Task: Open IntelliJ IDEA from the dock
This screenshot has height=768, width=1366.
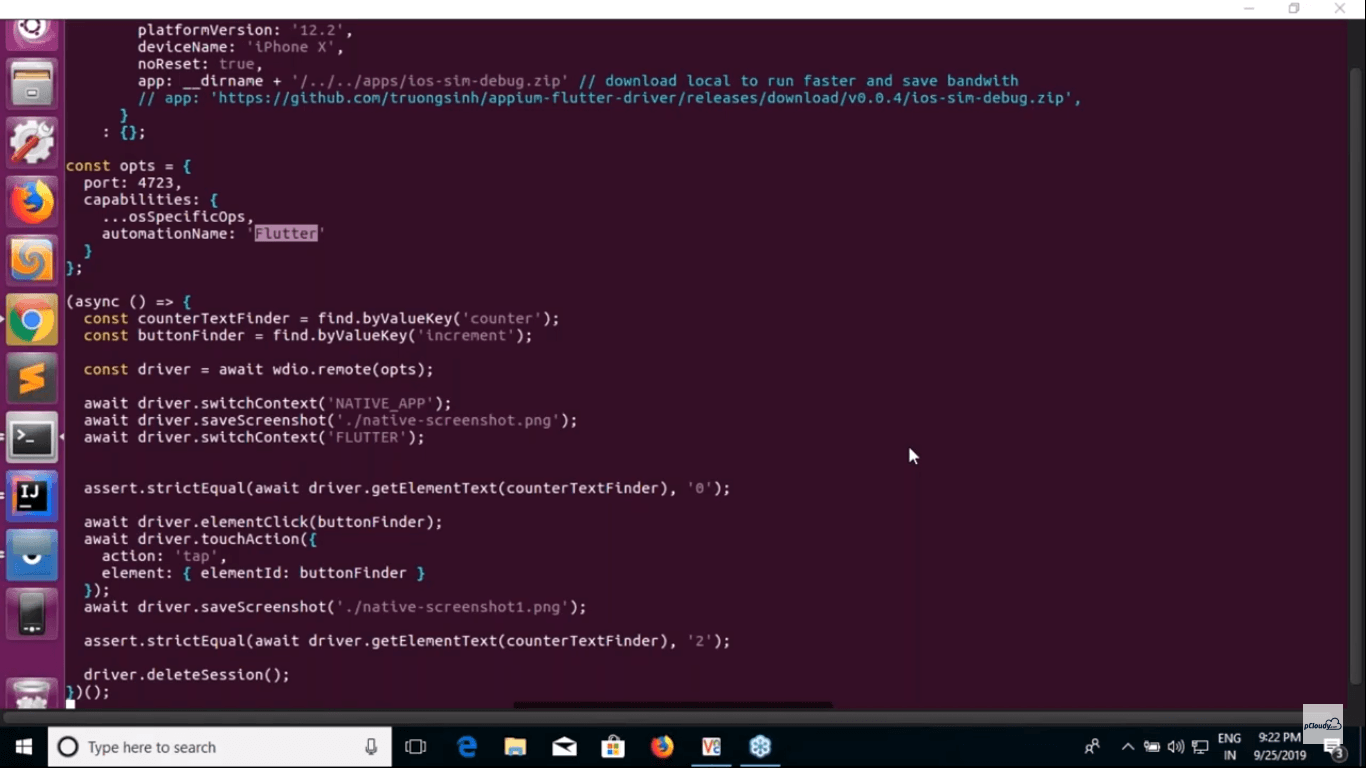Action: tap(32, 496)
